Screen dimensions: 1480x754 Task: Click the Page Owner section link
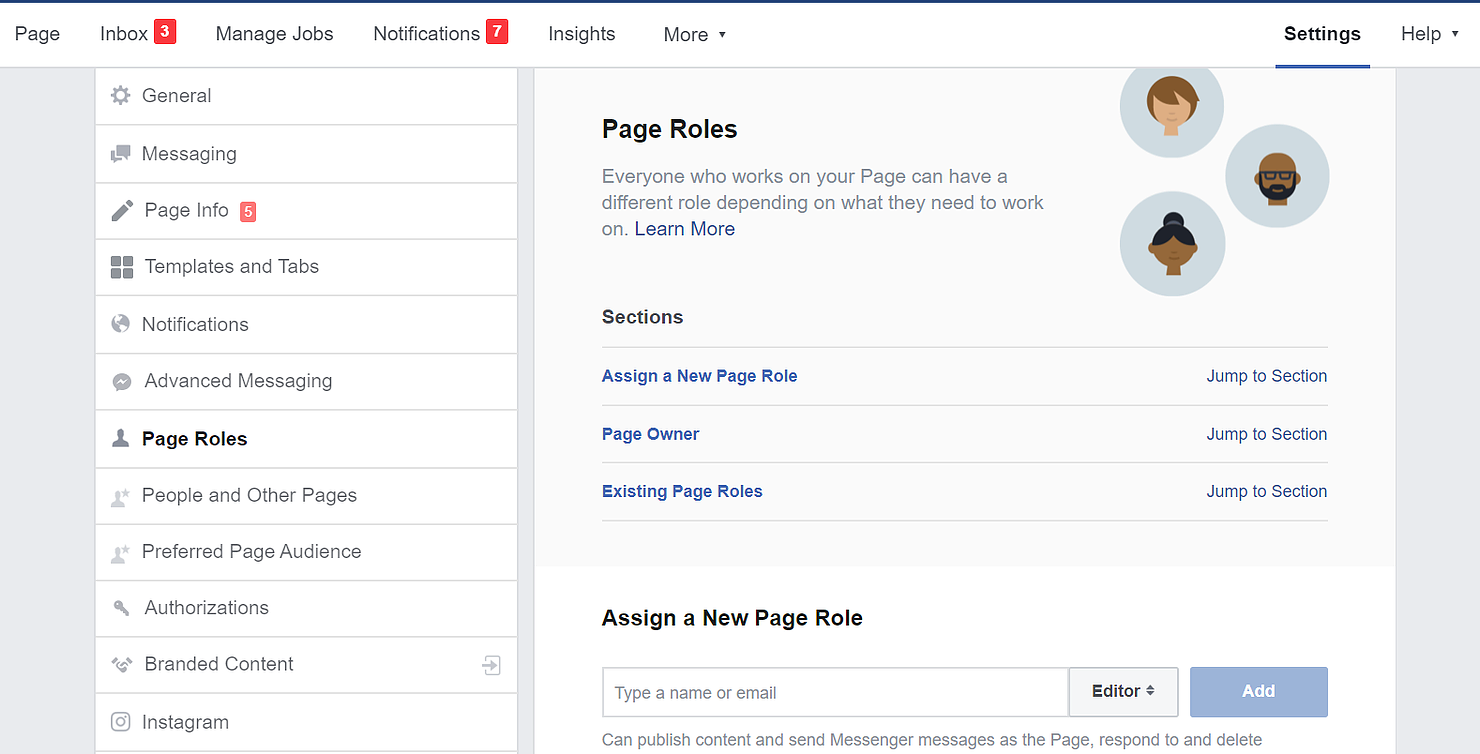(x=650, y=434)
